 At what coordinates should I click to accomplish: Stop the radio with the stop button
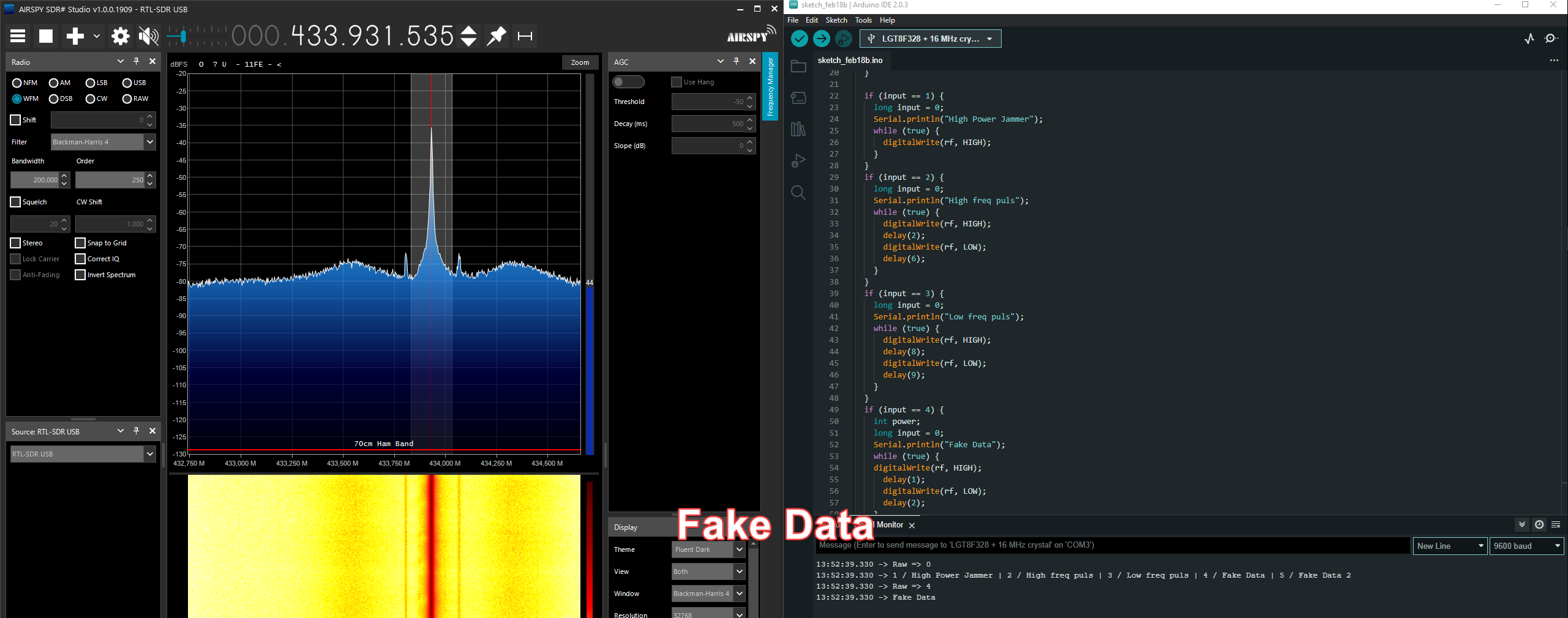(46, 36)
